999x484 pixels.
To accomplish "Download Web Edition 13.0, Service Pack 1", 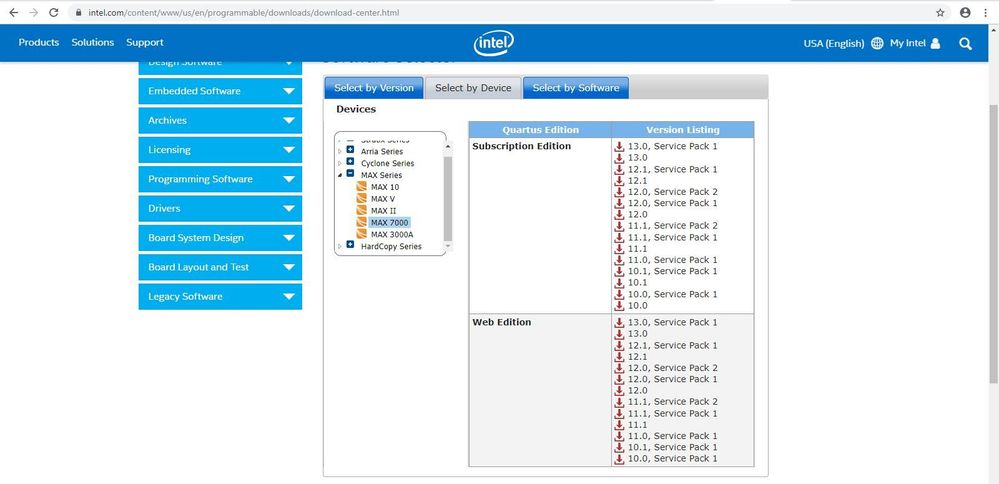I will coord(672,322).
